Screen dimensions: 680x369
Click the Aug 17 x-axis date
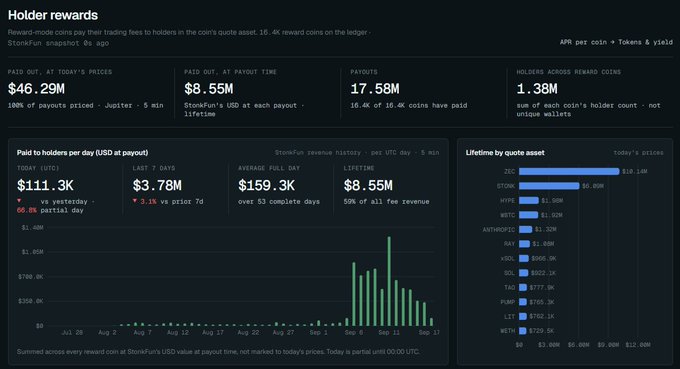click(213, 333)
